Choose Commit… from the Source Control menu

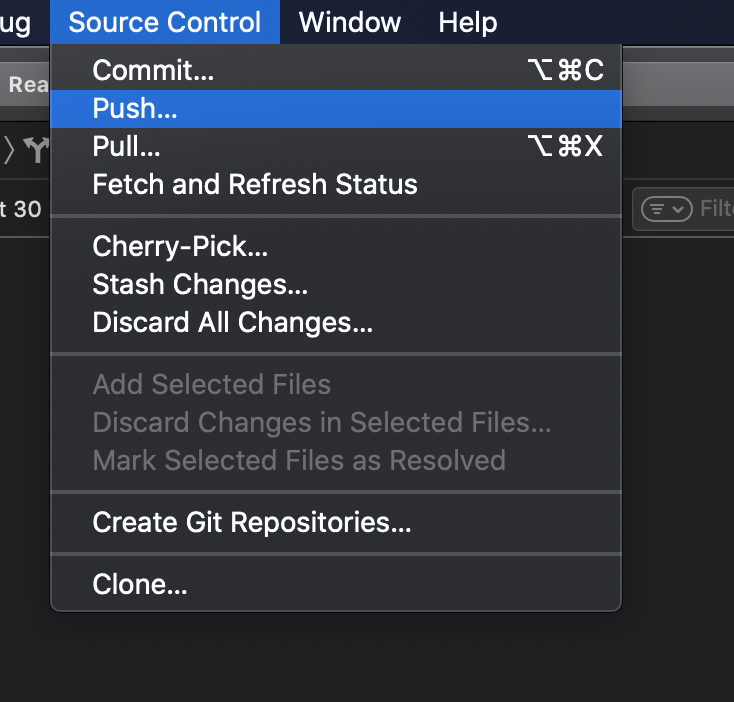pyautogui.click(x=153, y=71)
